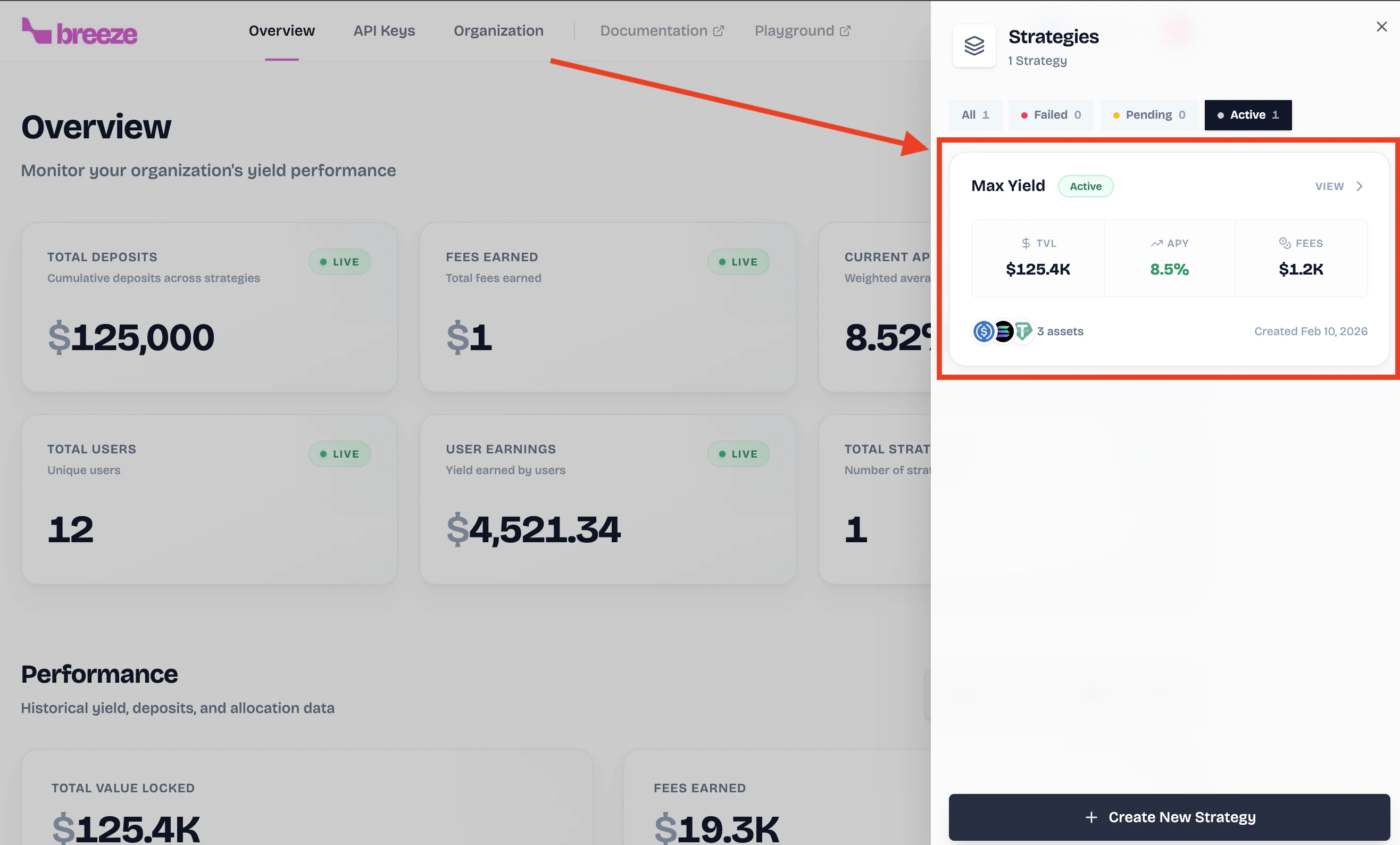Click the Breeze logo
The image size is (1400, 845).
[80, 32]
